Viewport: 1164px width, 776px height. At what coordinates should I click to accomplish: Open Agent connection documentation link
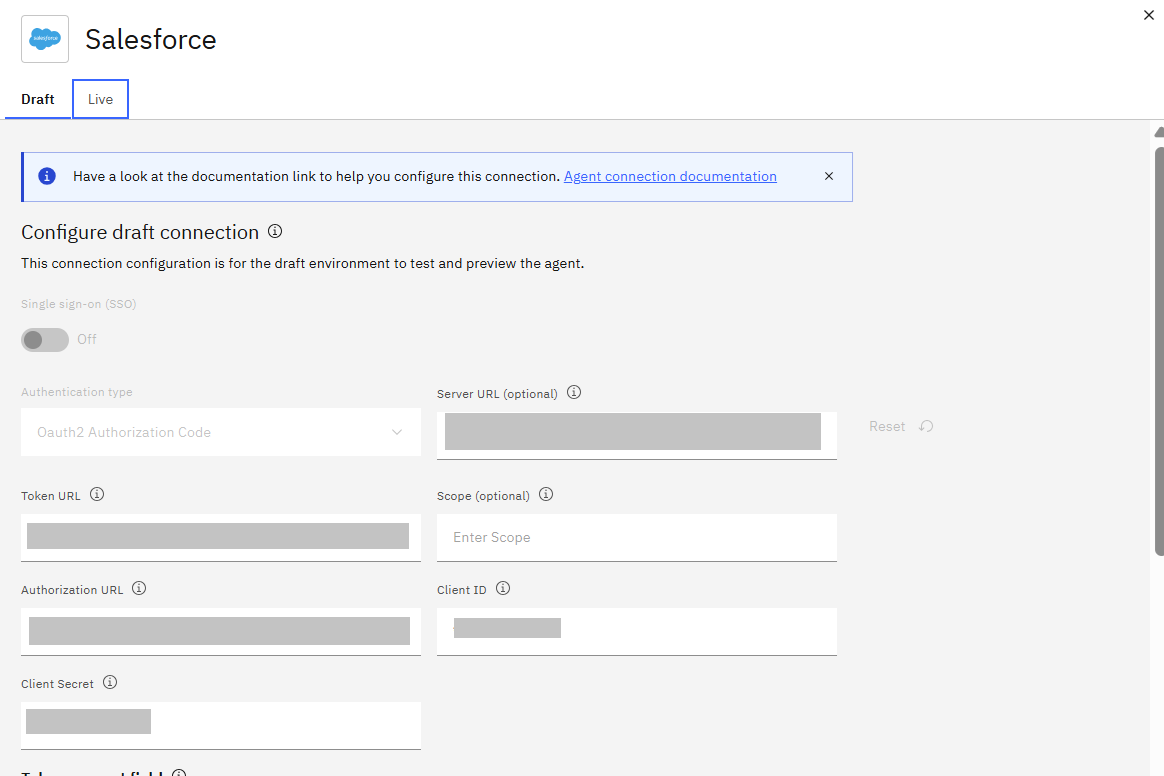click(670, 176)
